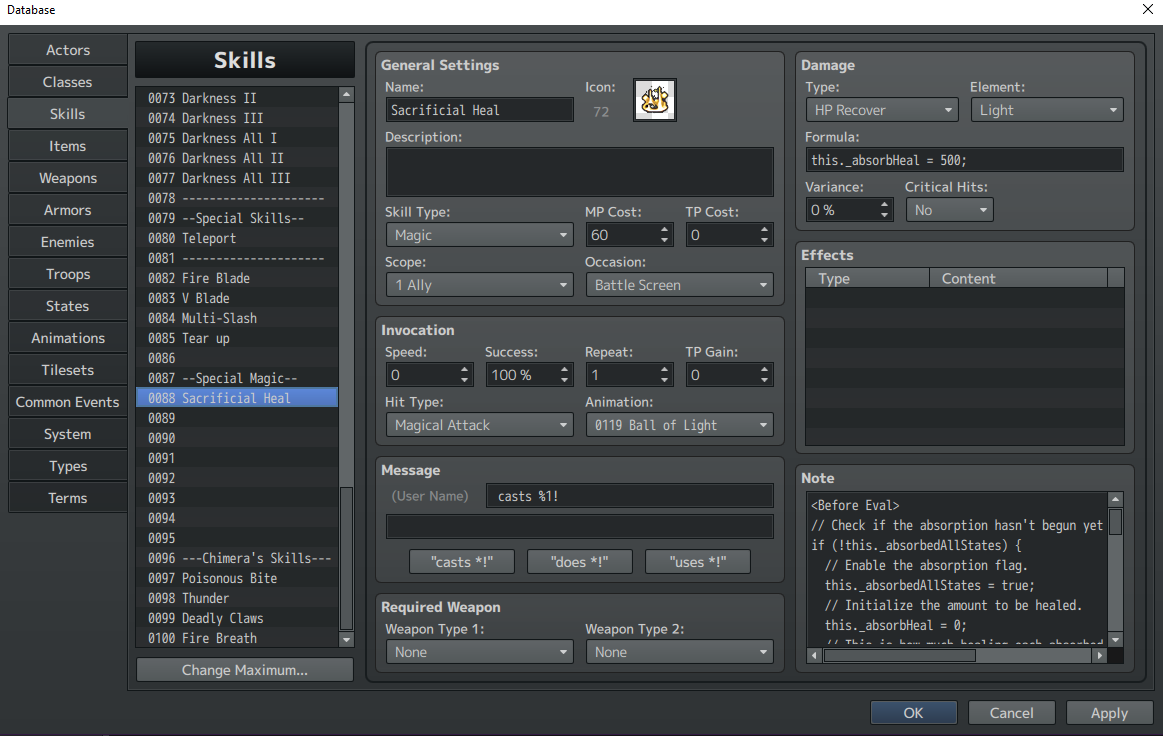Select skill 0082 Fire Blade

click(237, 278)
